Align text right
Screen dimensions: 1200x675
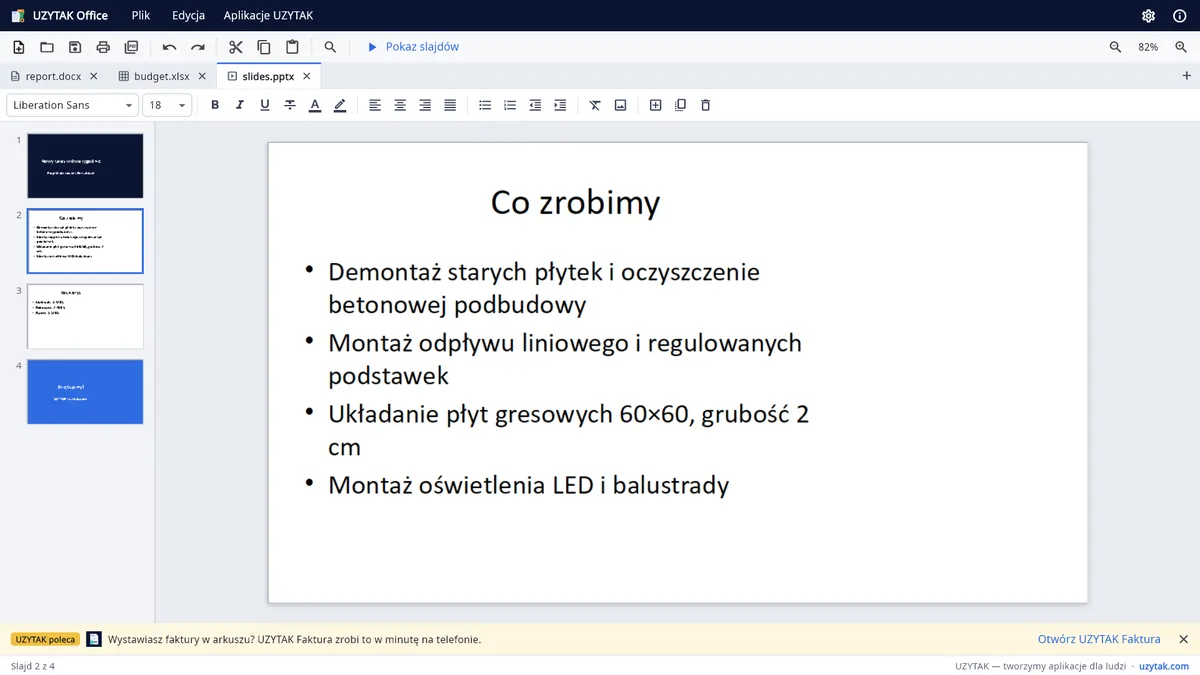(x=425, y=105)
